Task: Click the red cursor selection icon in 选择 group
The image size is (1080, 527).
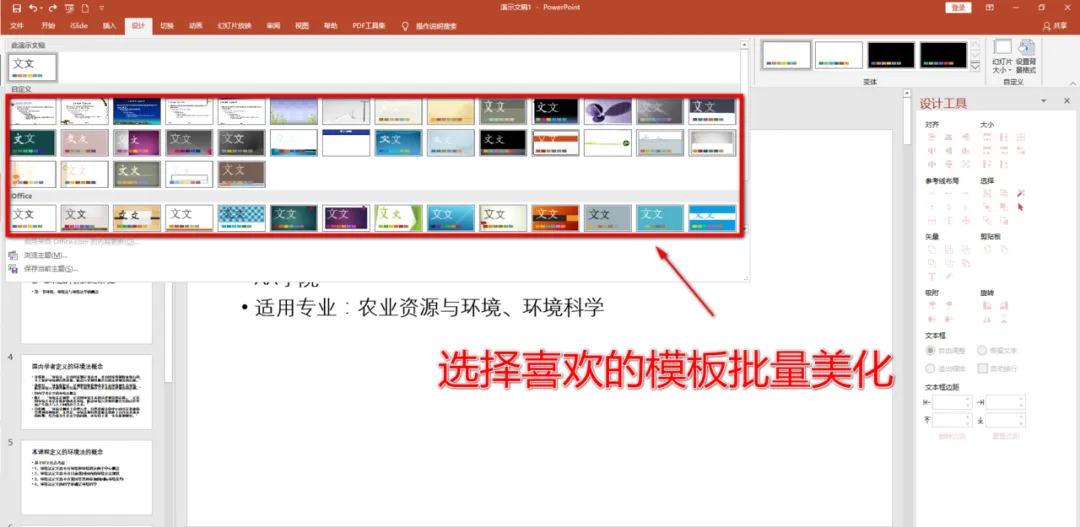Action: point(1021,206)
